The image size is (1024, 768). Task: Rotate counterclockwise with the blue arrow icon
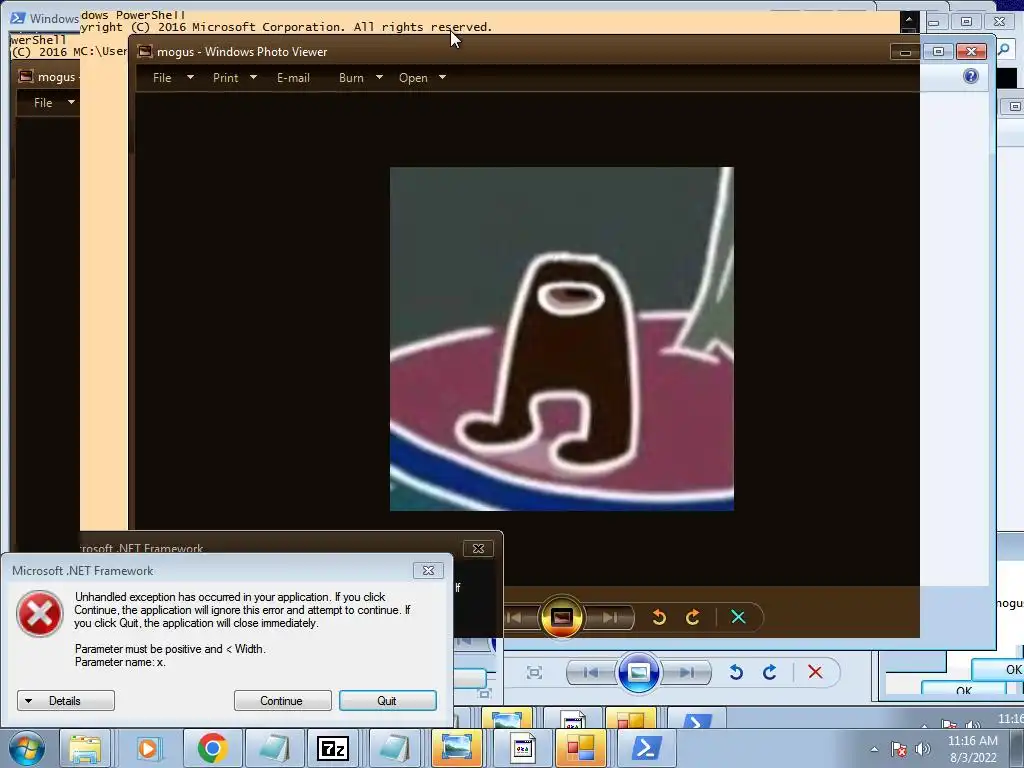[x=736, y=672]
